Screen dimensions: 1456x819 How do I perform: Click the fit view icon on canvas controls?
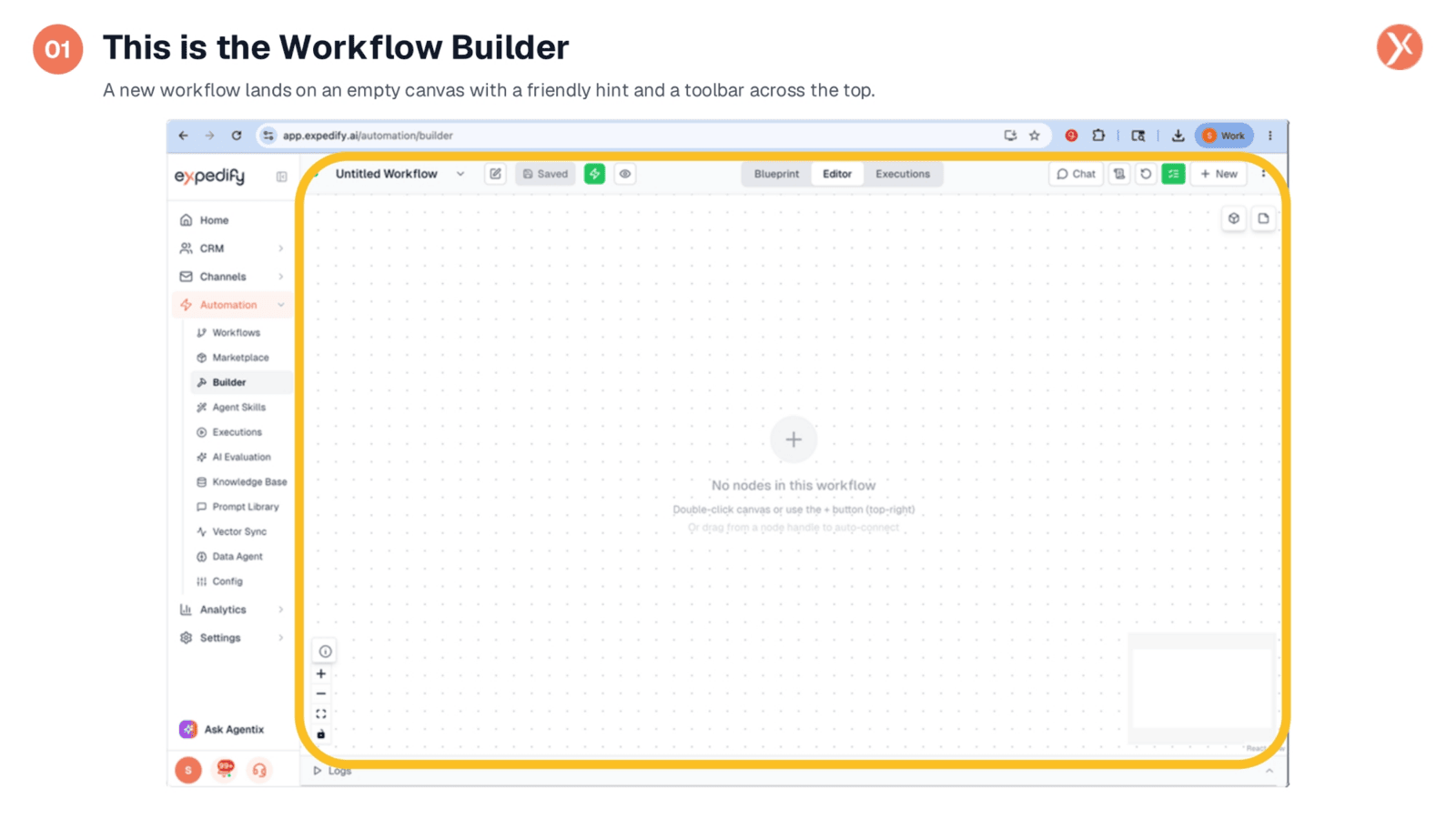click(321, 714)
